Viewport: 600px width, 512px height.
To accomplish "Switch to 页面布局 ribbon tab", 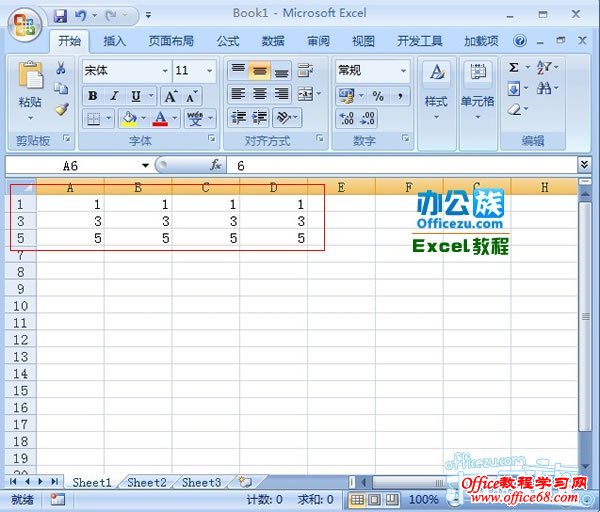I will (x=171, y=41).
